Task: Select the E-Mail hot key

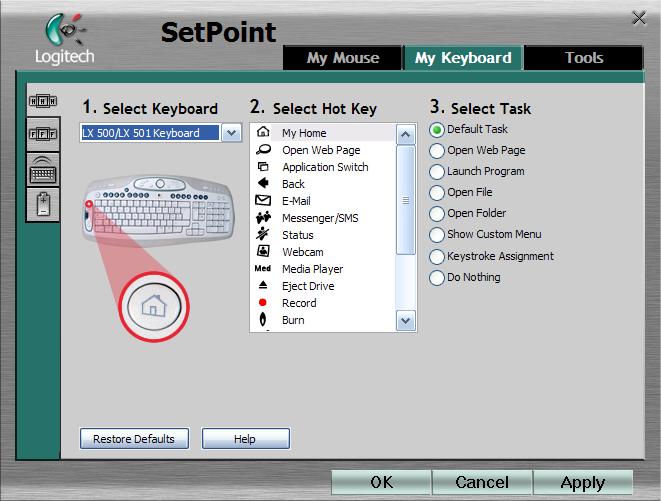Action: (296, 201)
